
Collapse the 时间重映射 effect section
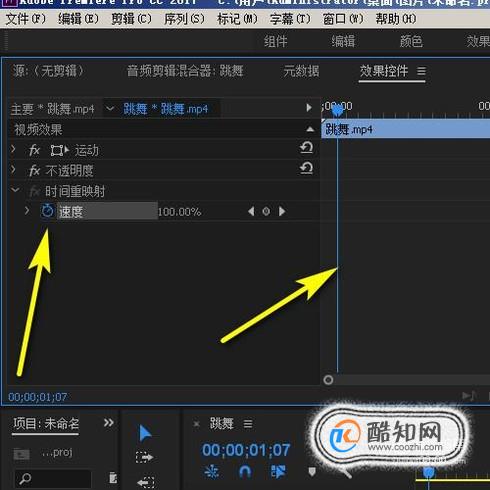(x=15, y=190)
